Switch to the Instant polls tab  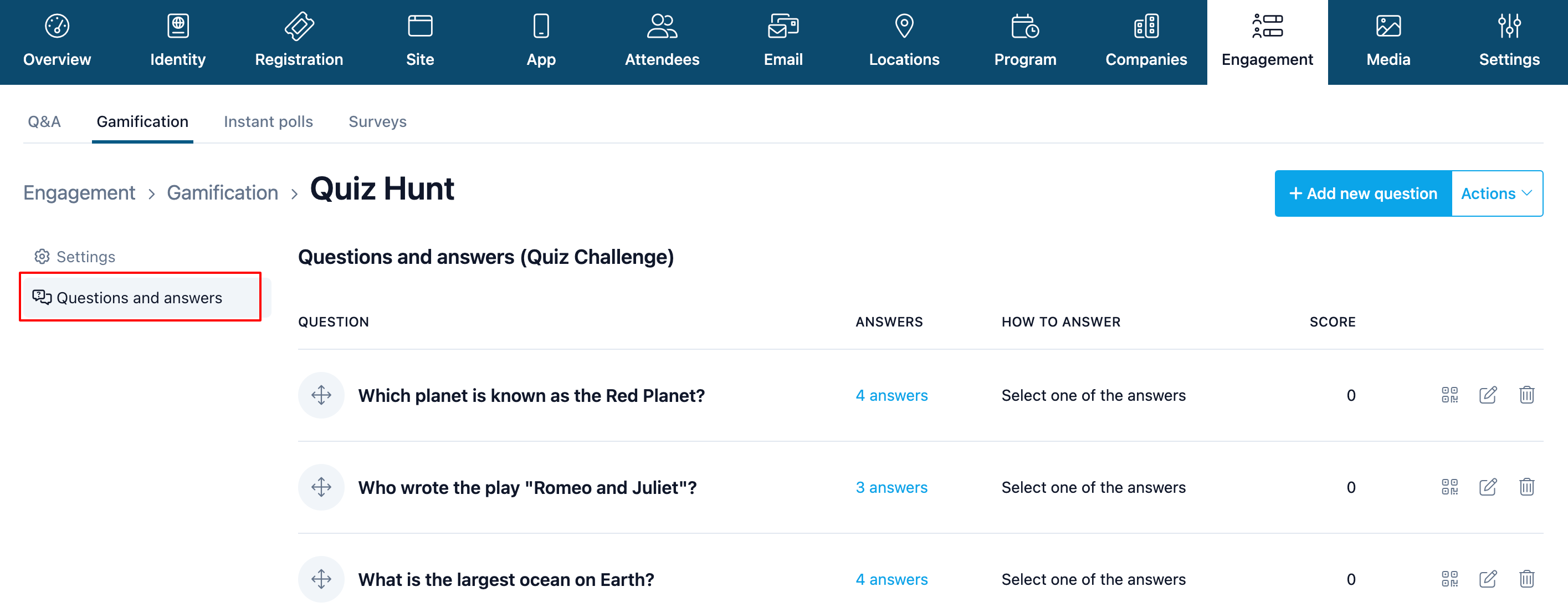tap(268, 122)
